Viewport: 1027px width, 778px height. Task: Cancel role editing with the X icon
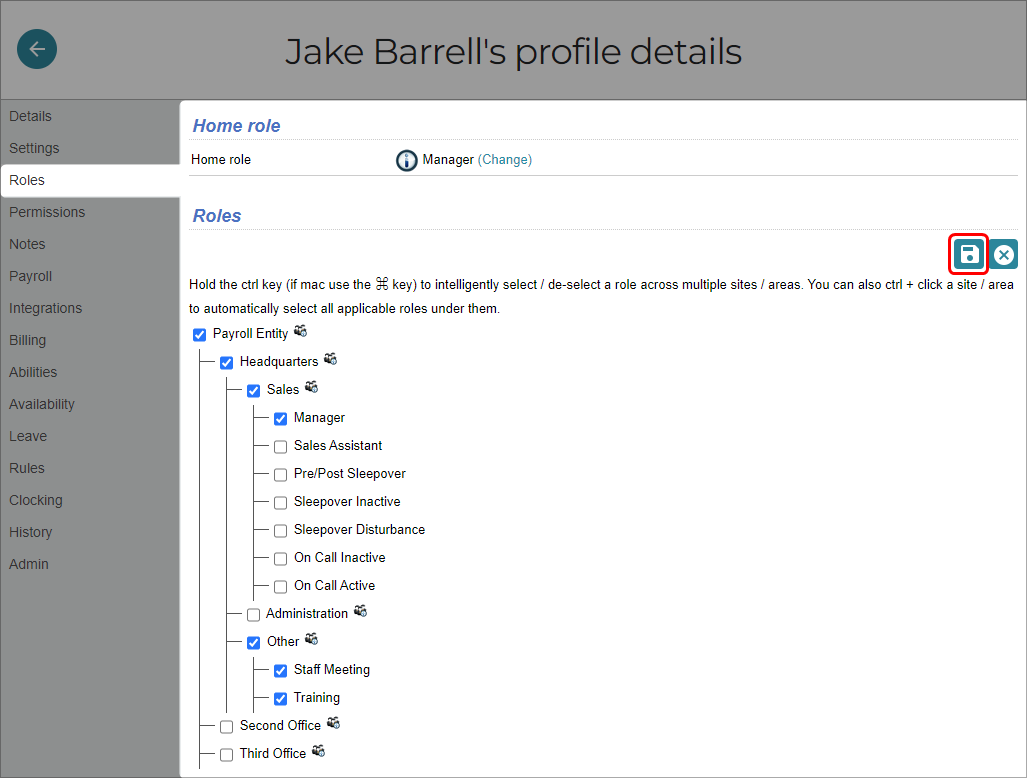click(1003, 254)
